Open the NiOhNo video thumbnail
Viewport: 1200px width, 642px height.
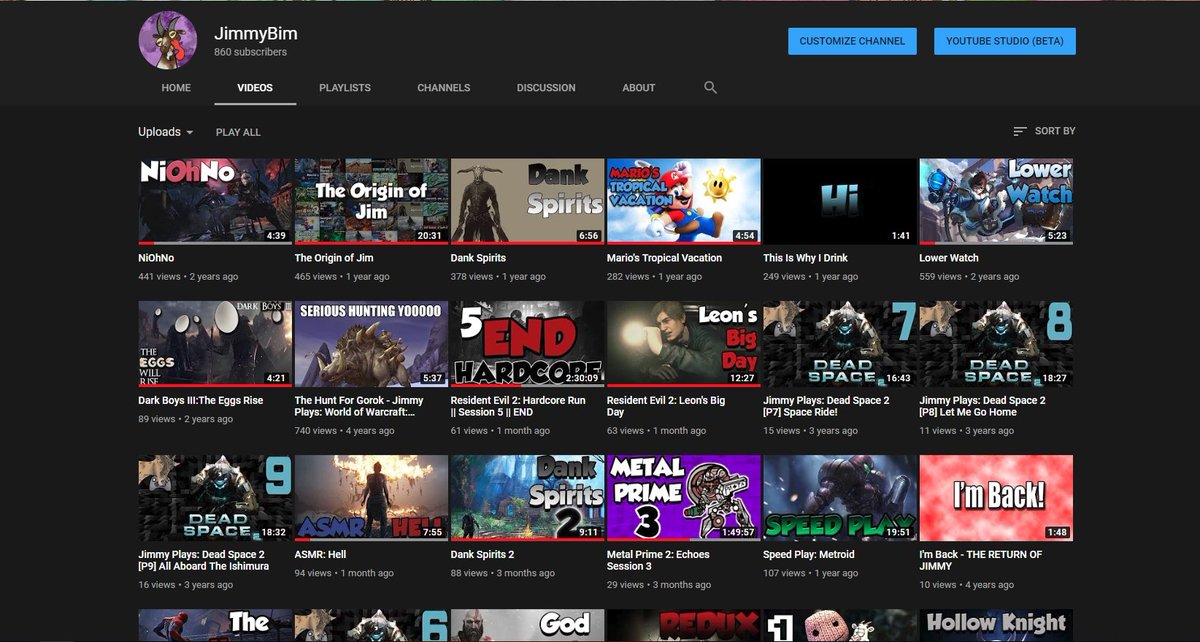[x=215, y=202]
